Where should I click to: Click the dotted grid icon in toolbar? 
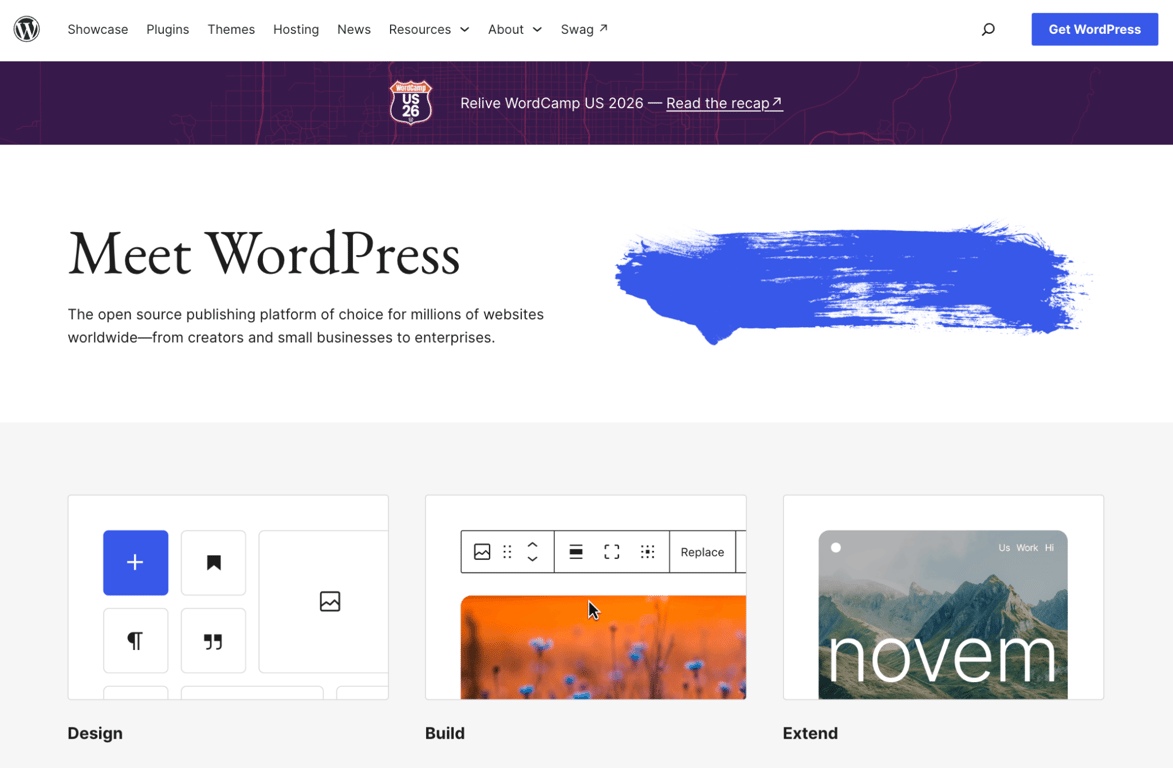[648, 552]
